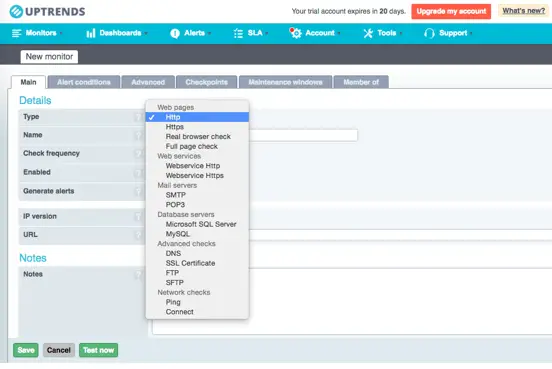Open the SLA dropdown menu
Viewport: 552px width, 369px height.
[251, 33]
